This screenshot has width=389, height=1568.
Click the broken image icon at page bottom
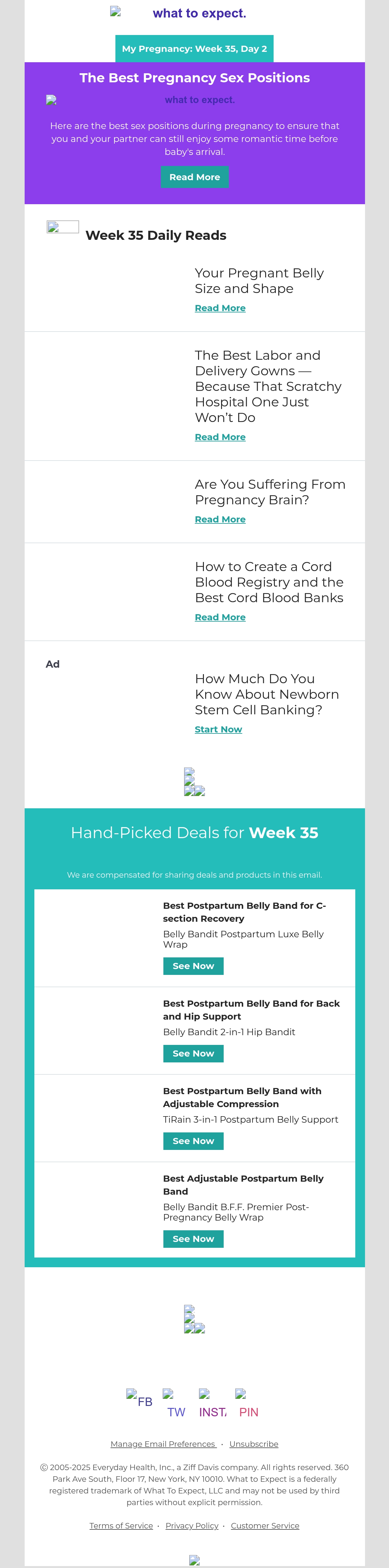coord(195,1560)
